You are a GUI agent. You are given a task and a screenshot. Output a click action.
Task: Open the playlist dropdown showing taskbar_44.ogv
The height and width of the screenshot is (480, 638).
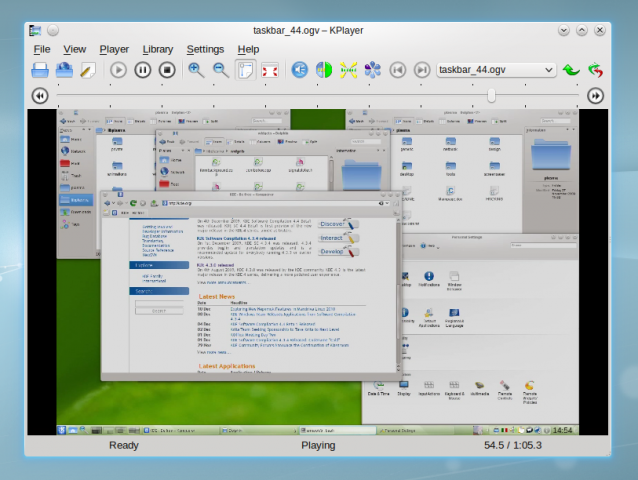[x=497, y=70]
